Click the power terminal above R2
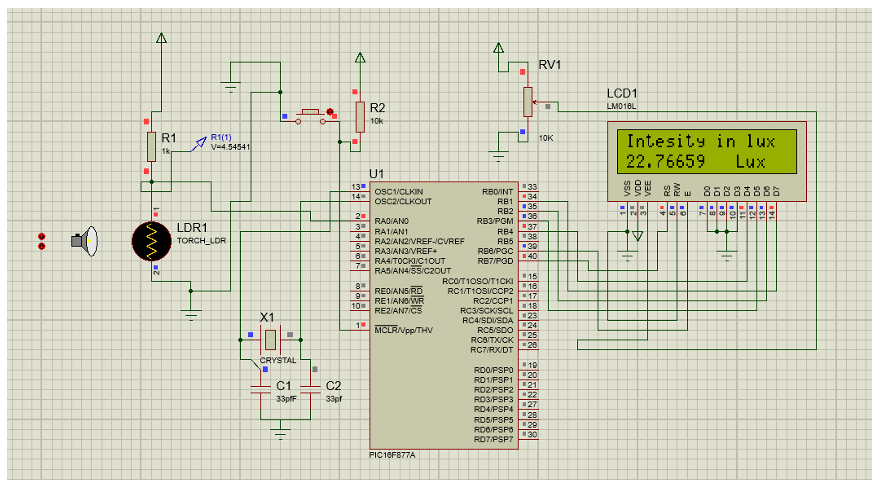Image resolution: width=879 pixels, height=488 pixels. tap(360, 58)
